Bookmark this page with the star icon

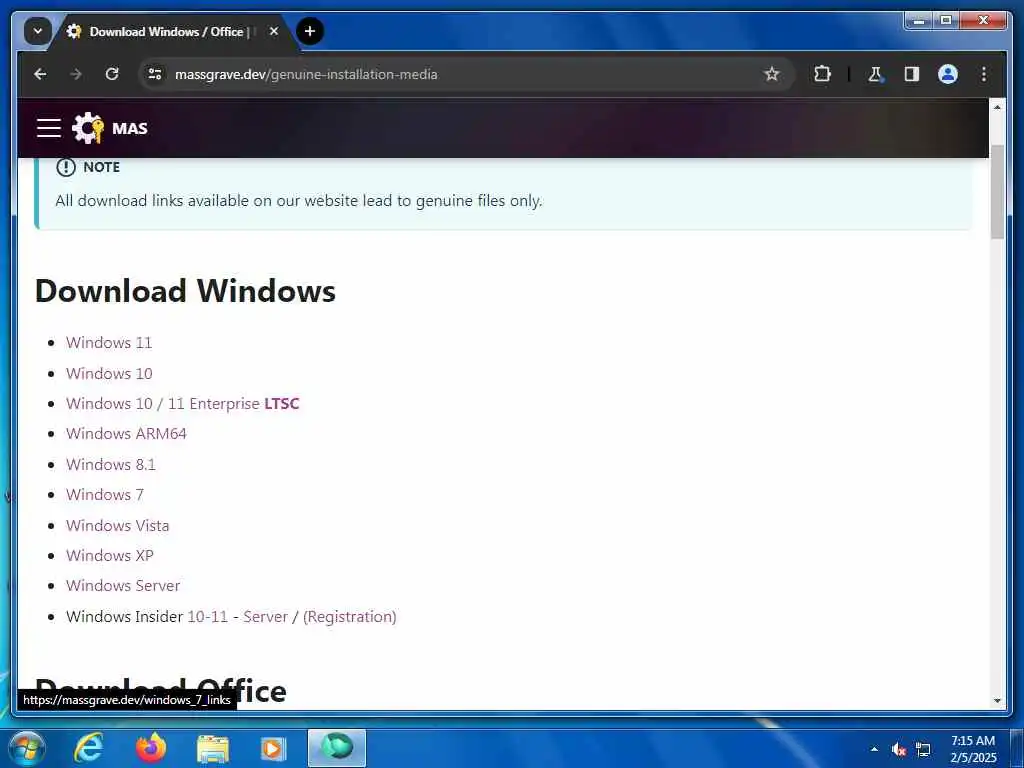click(x=772, y=74)
